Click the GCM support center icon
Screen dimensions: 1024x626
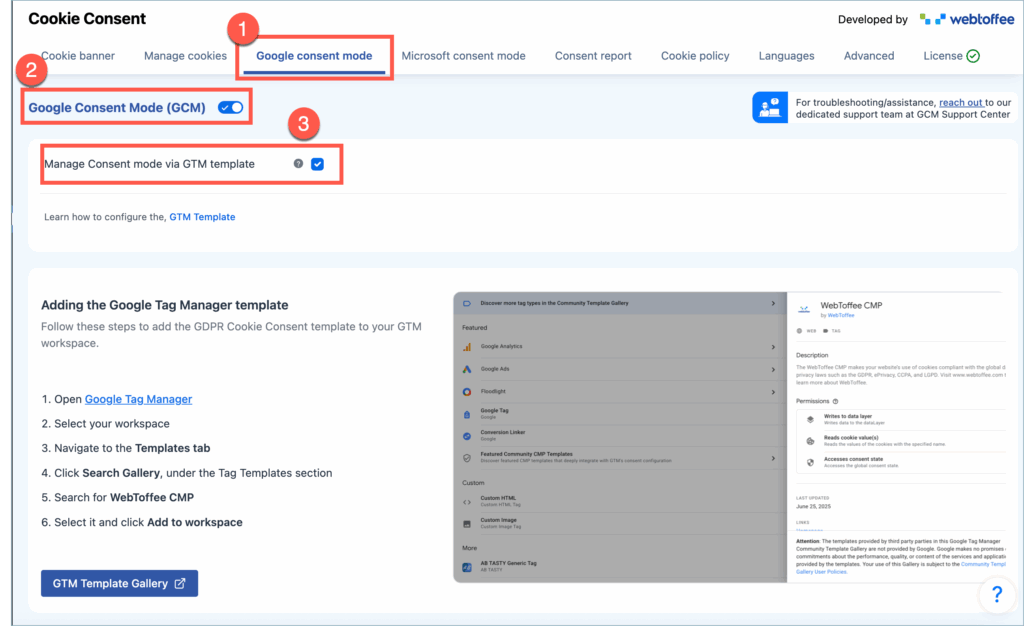pyautogui.click(x=770, y=107)
